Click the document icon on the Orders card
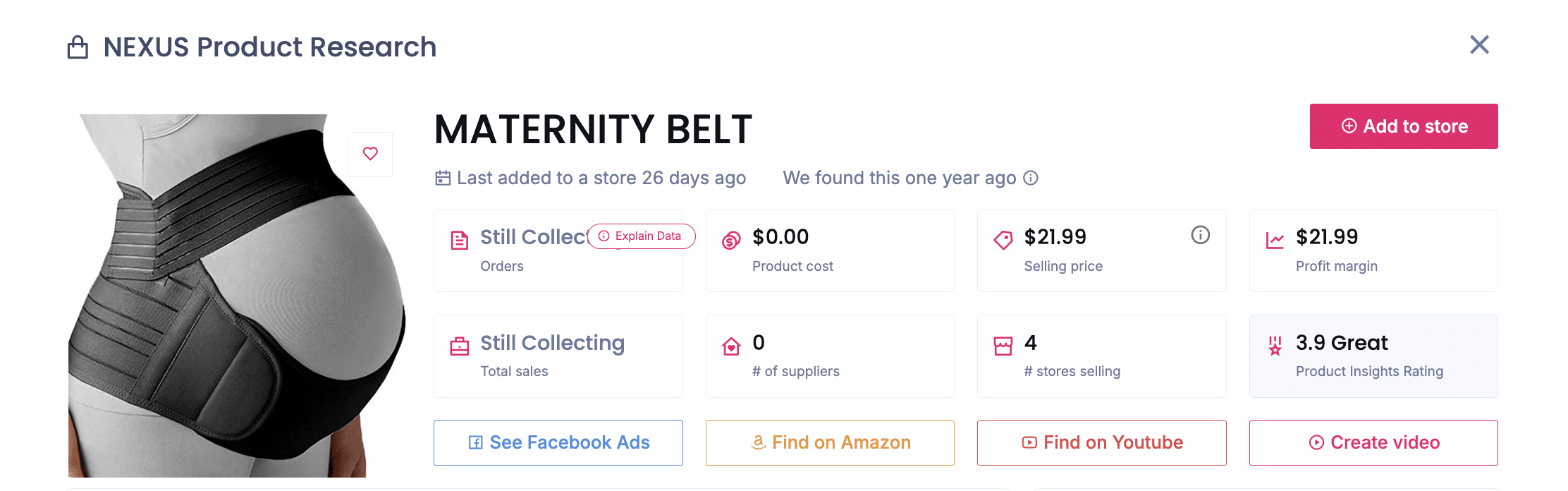 point(459,240)
